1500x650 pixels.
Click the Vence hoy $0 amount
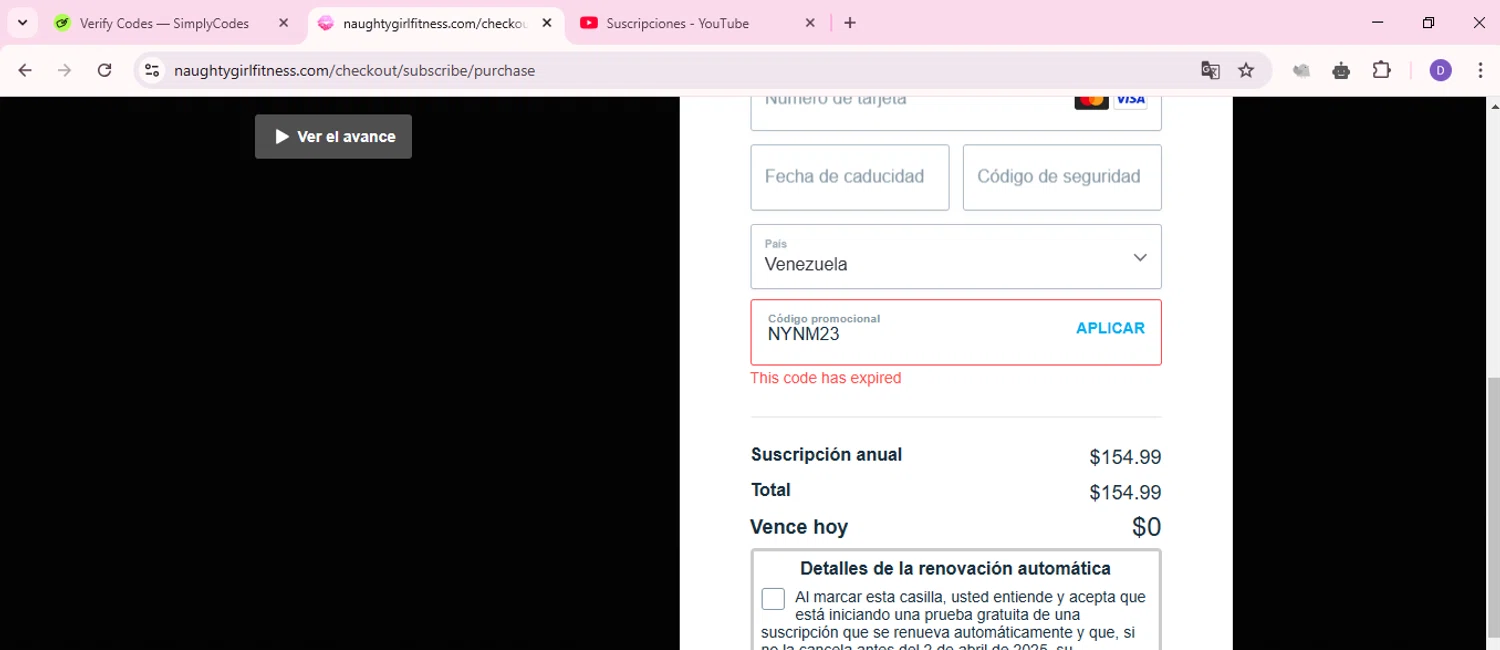pyautogui.click(x=1146, y=527)
